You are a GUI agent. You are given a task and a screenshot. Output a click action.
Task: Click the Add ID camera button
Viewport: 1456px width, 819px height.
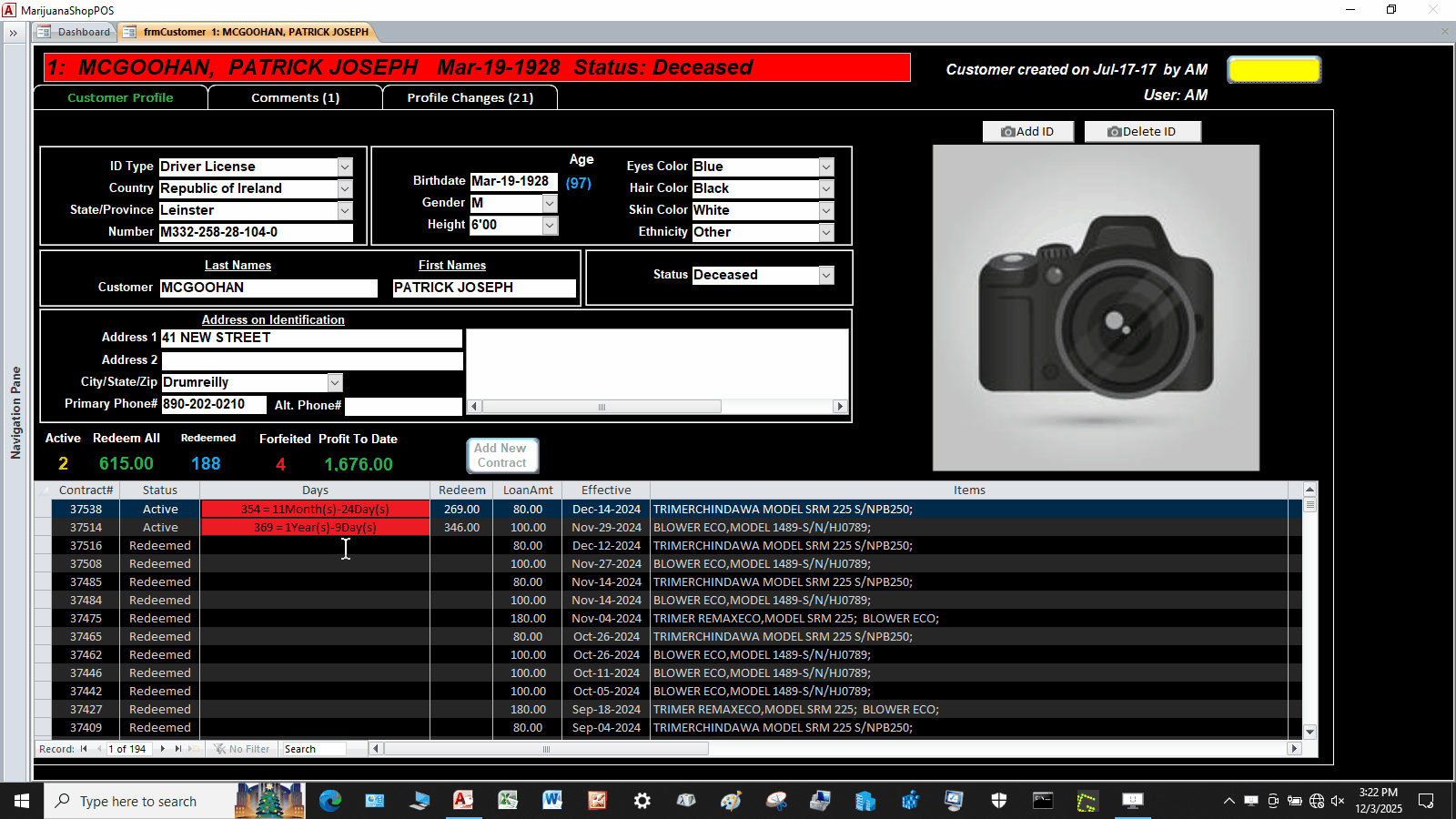[x=1028, y=132]
